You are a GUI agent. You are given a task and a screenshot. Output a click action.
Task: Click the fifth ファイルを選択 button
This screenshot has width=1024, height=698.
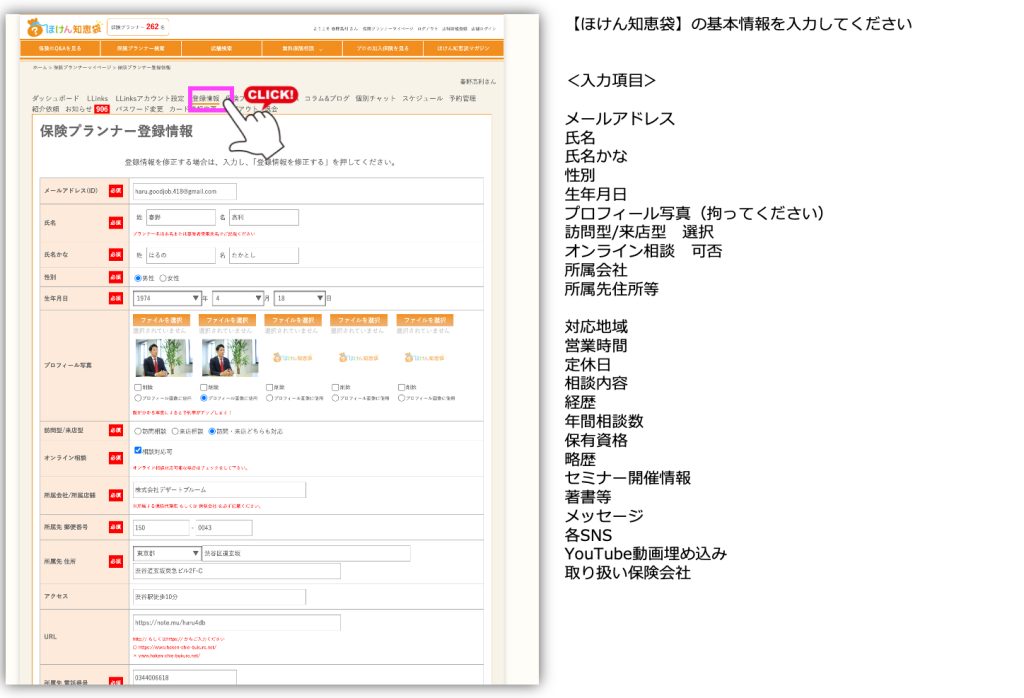425,320
